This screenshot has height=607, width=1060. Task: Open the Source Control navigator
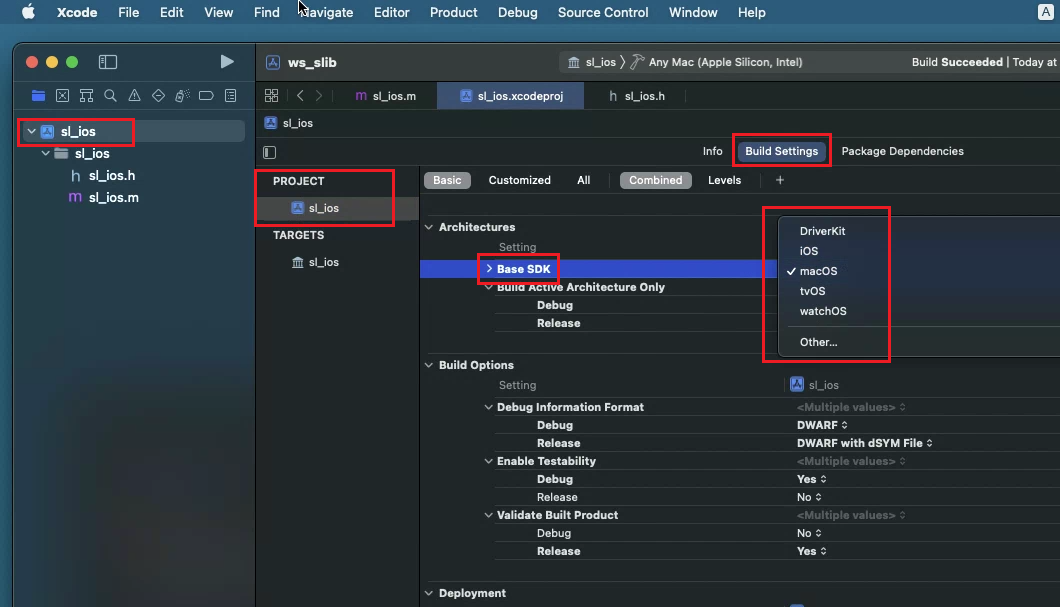point(62,95)
